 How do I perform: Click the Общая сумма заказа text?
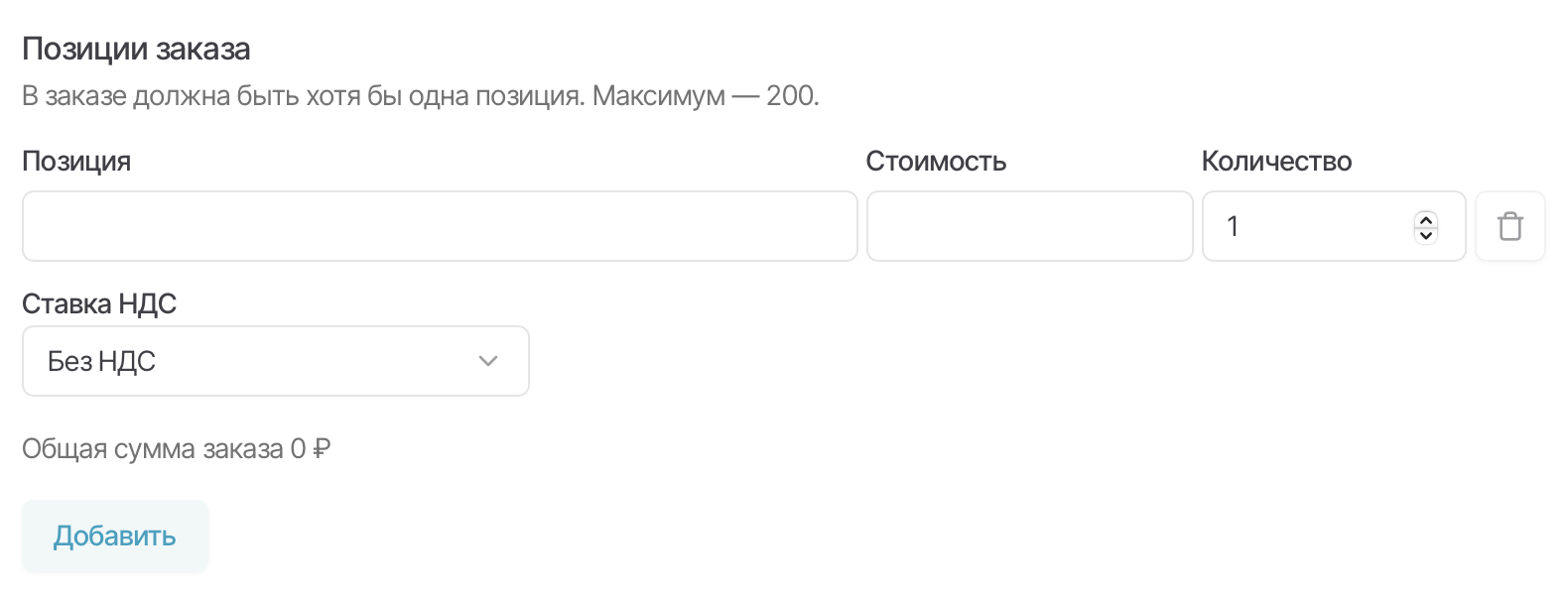click(x=153, y=449)
